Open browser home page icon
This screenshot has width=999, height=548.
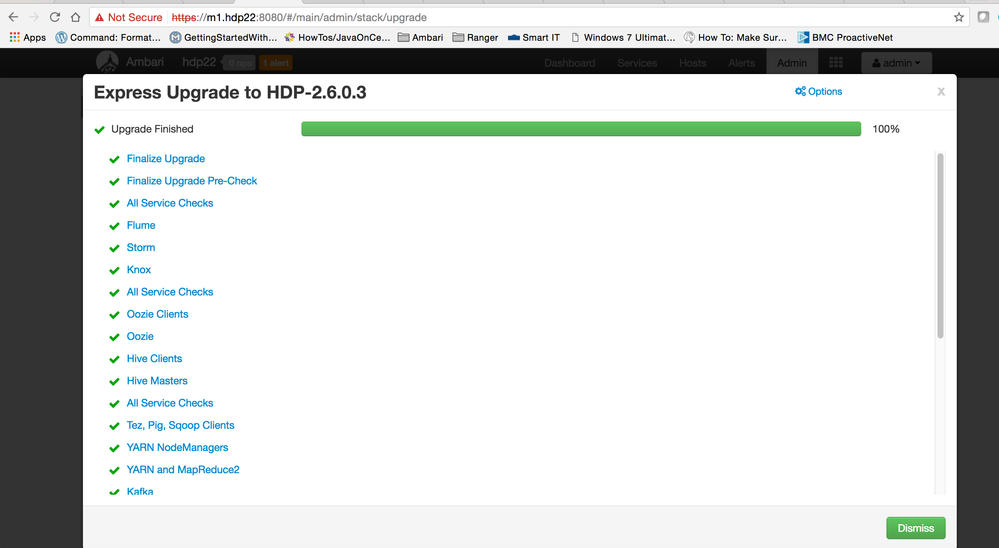(x=75, y=17)
